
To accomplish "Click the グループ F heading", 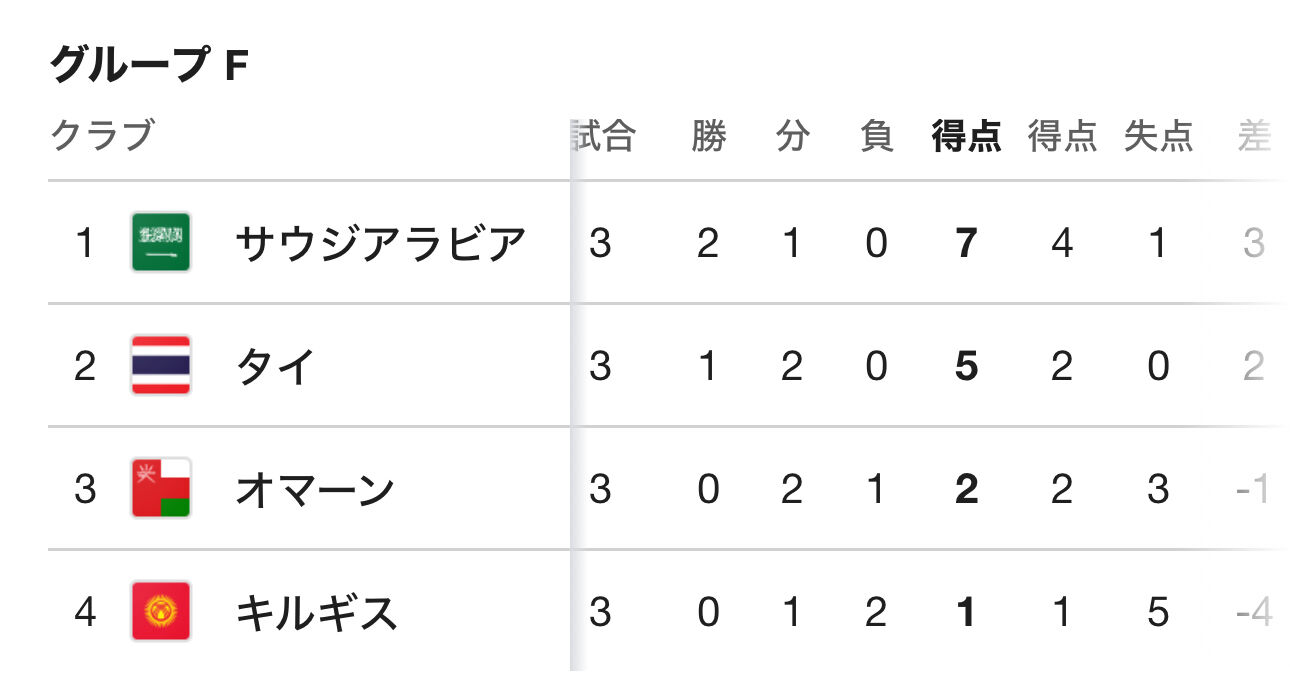I will (149, 66).
